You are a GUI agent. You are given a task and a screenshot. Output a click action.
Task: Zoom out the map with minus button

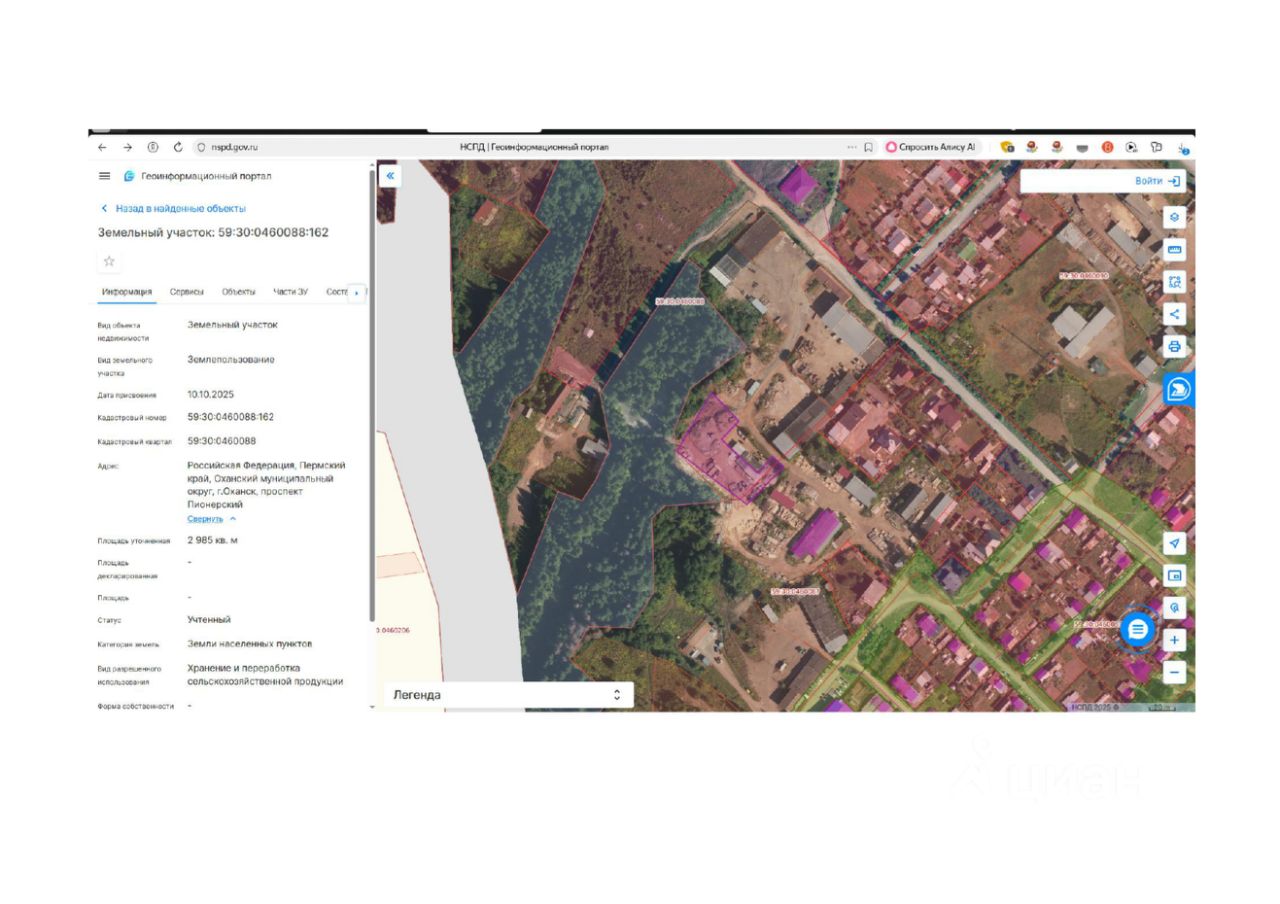click(x=1175, y=672)
